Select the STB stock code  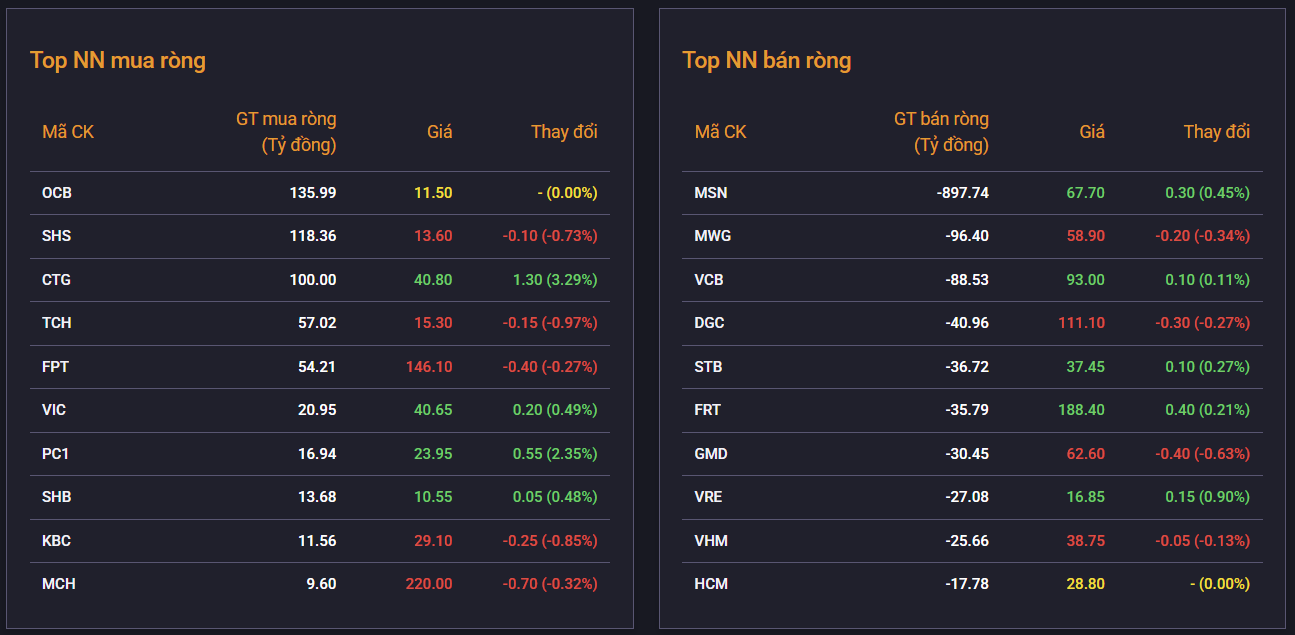(x=709, y=367)
